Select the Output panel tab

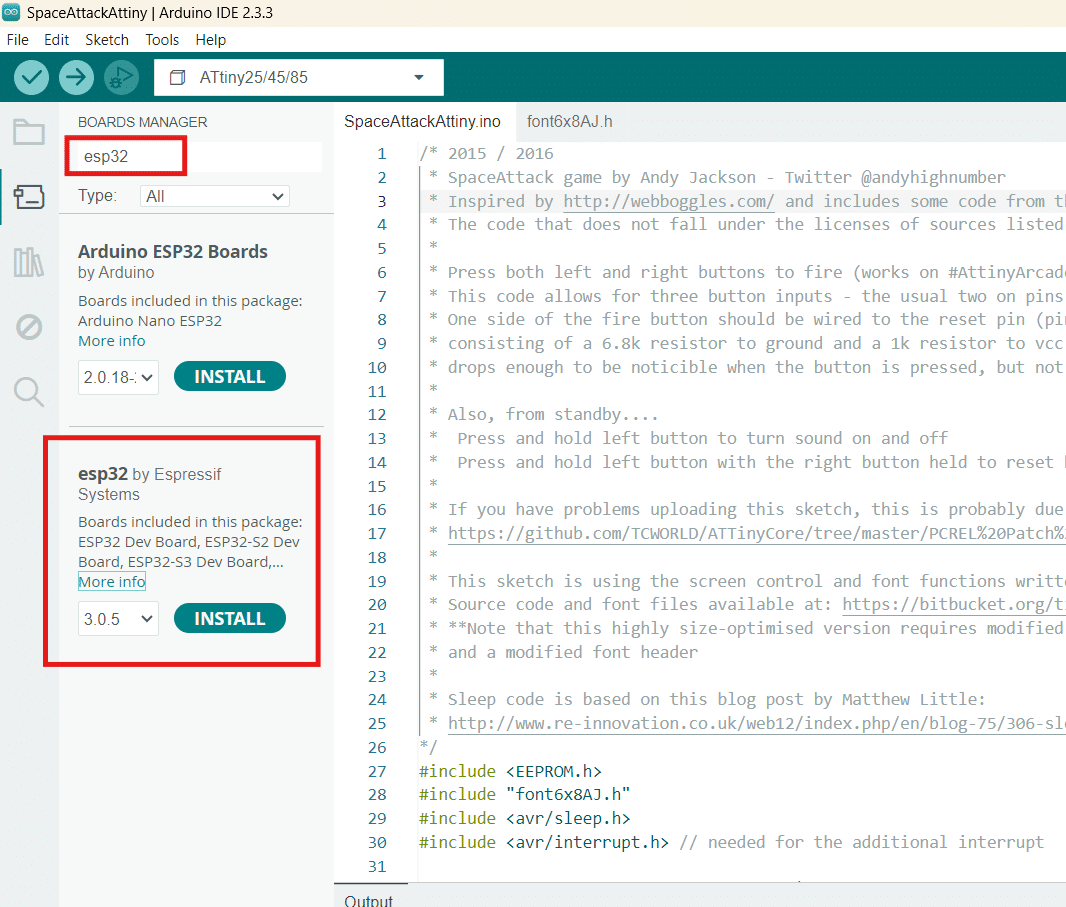(368, 900)
